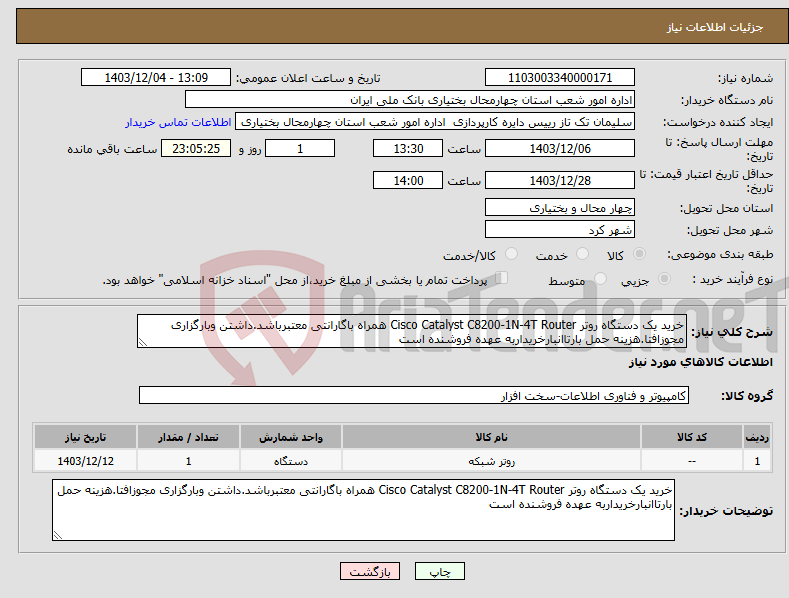Image resolution: width=789 pixels, height=598 pixels.
Task: Click the چاپ (print) button
Action: [439, 571]
